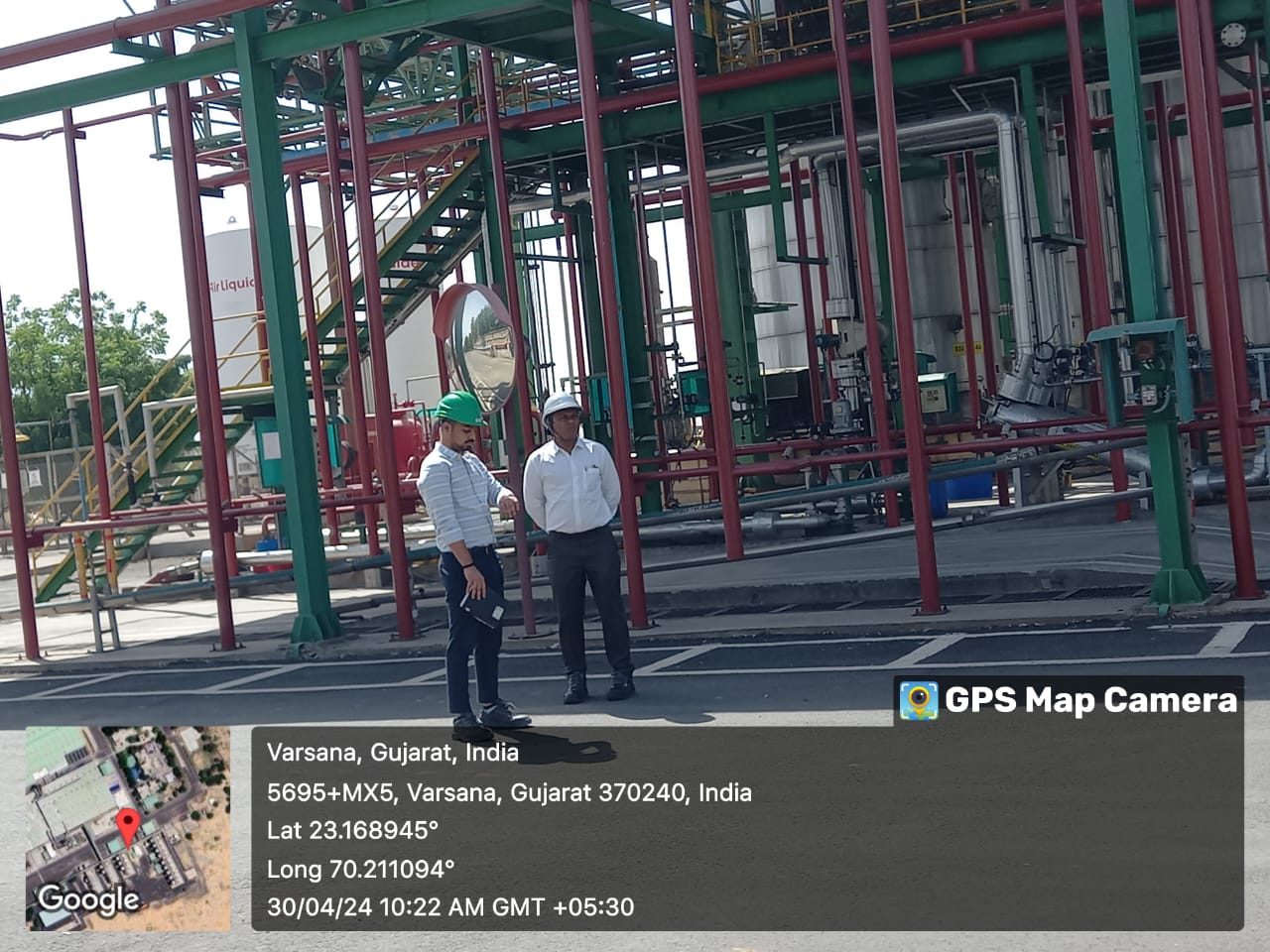Click the 30/04/24 10:22 AM timestamp
The height and width of the screenshot is (952, 1270).
(x=449, y=906)
